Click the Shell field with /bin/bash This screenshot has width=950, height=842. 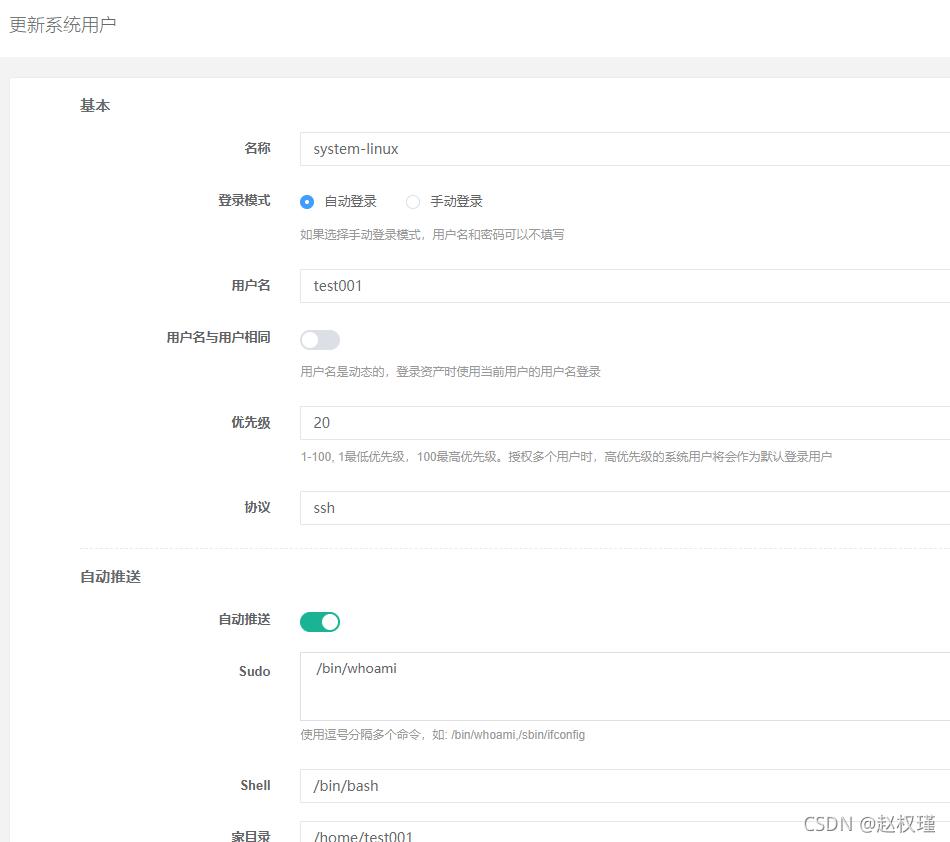click(x=625, y=786)
